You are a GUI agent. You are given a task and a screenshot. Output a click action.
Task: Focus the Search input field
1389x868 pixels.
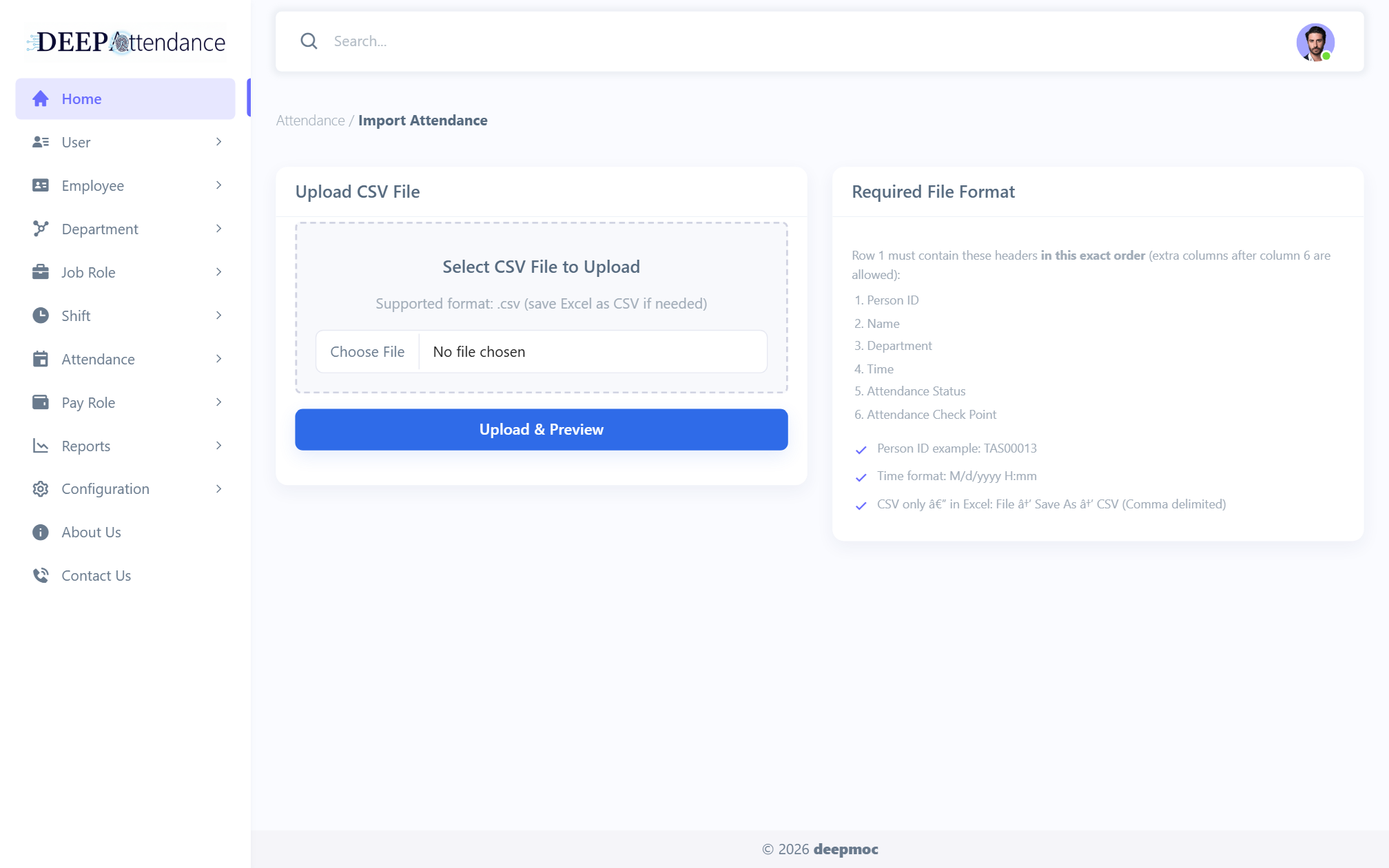(x=806, y=41)
